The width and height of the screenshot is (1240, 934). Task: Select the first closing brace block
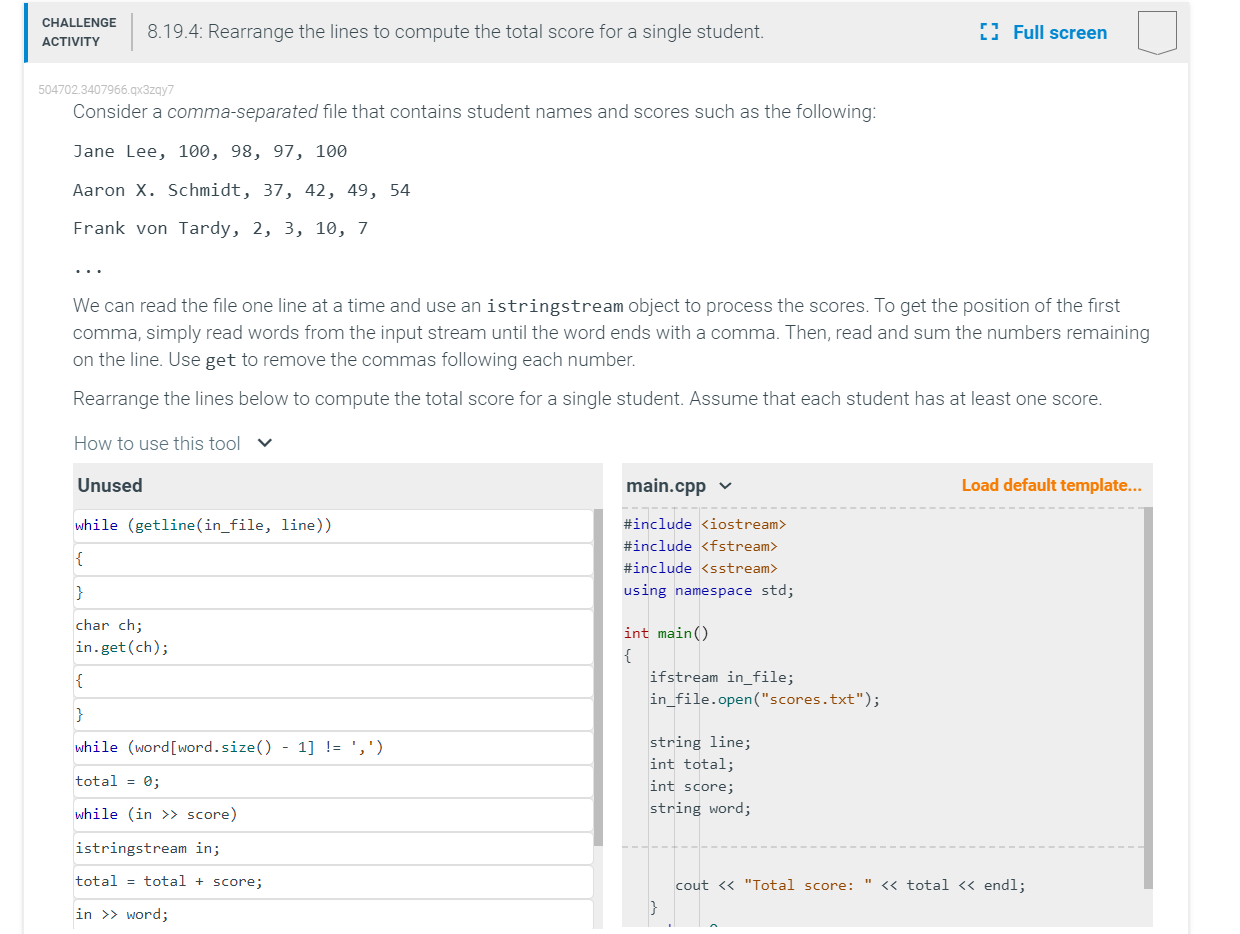[x=333, y=592]
